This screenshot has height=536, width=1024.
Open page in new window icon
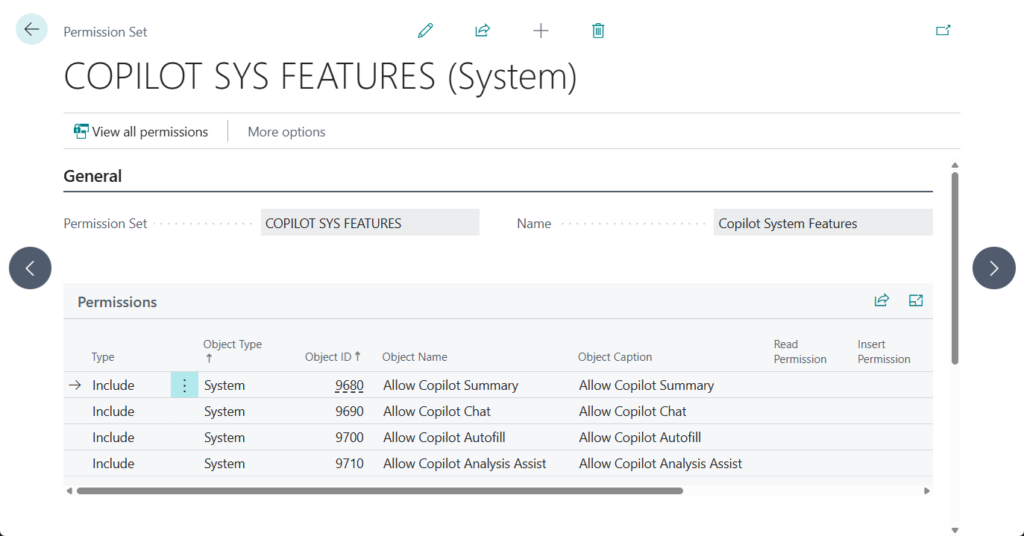(x=942, y=31)
